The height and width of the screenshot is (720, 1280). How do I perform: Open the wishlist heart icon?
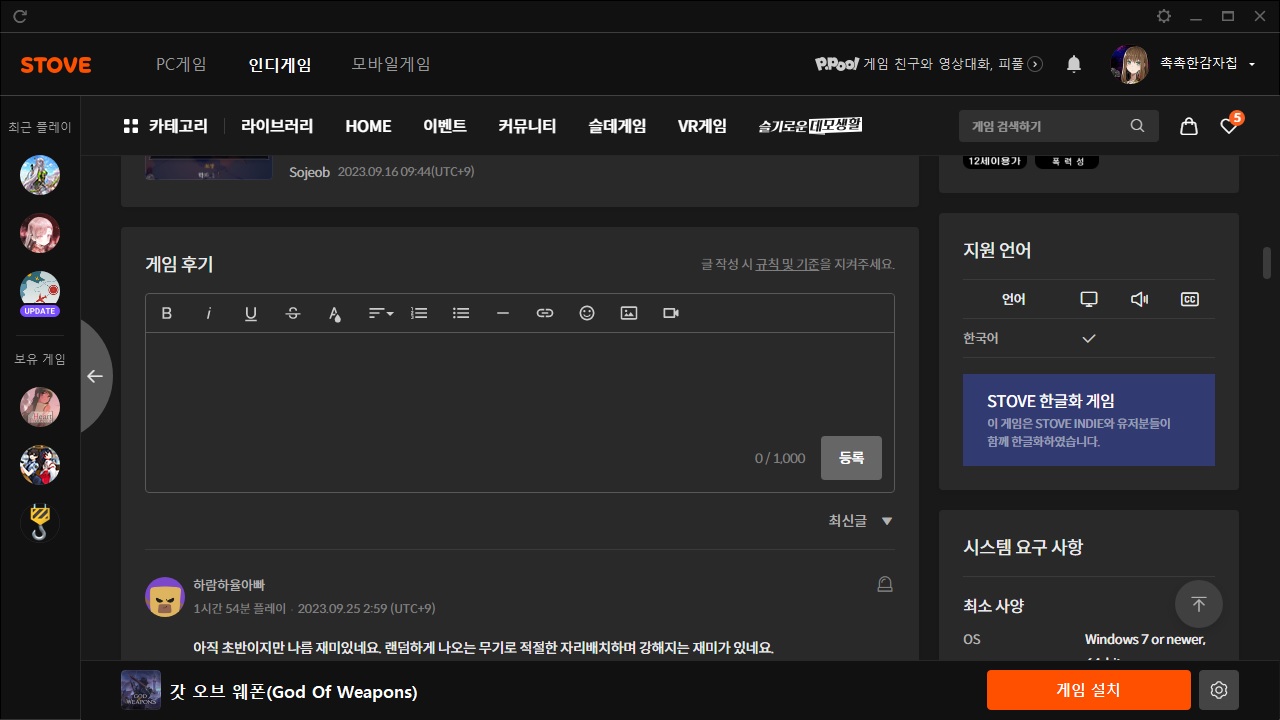1229,126
